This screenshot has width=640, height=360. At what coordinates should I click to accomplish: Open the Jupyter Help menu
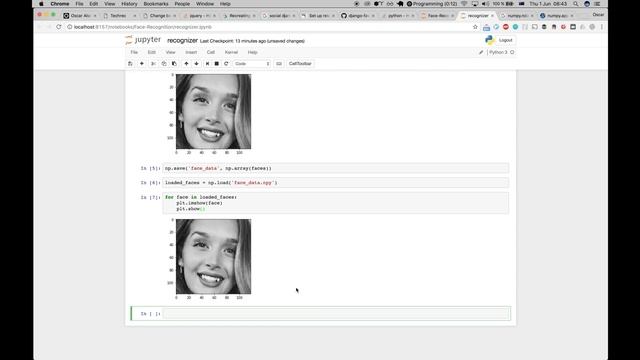(252, 52)
